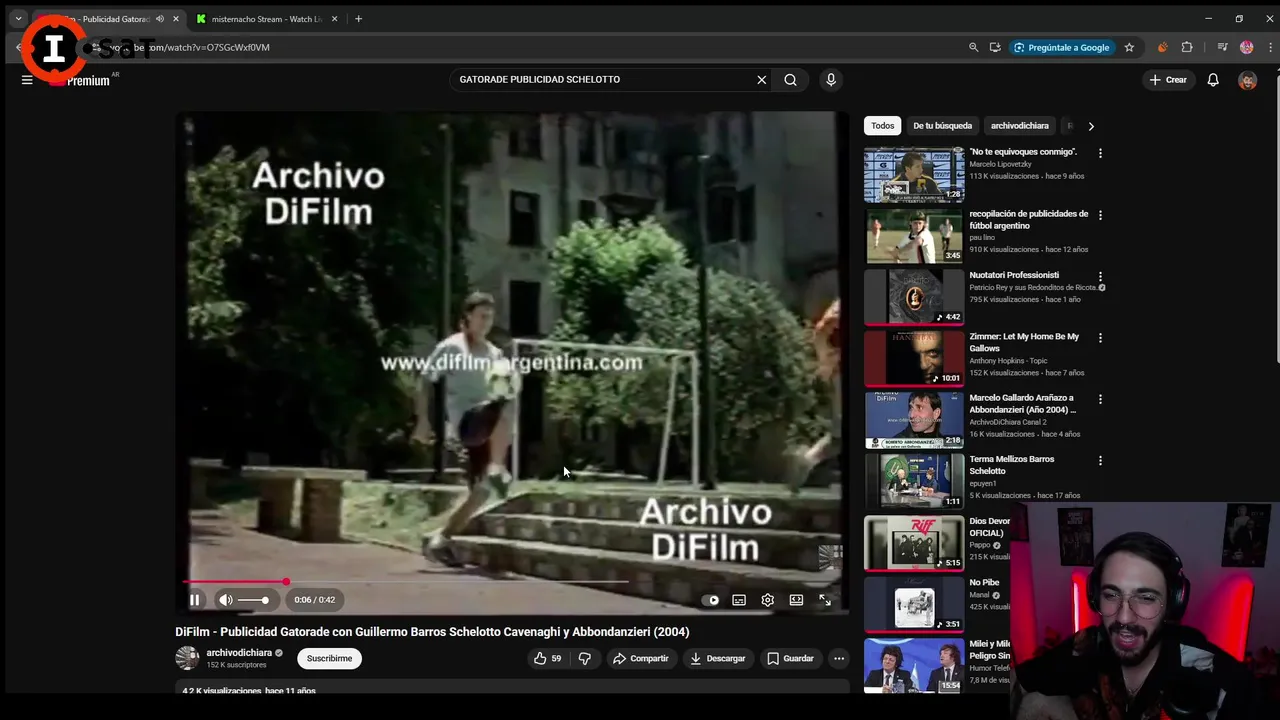This screenshot has width=1280, height=720.
Task: Open options for recopilación de publicidades video
Action: click(1100, 215)
